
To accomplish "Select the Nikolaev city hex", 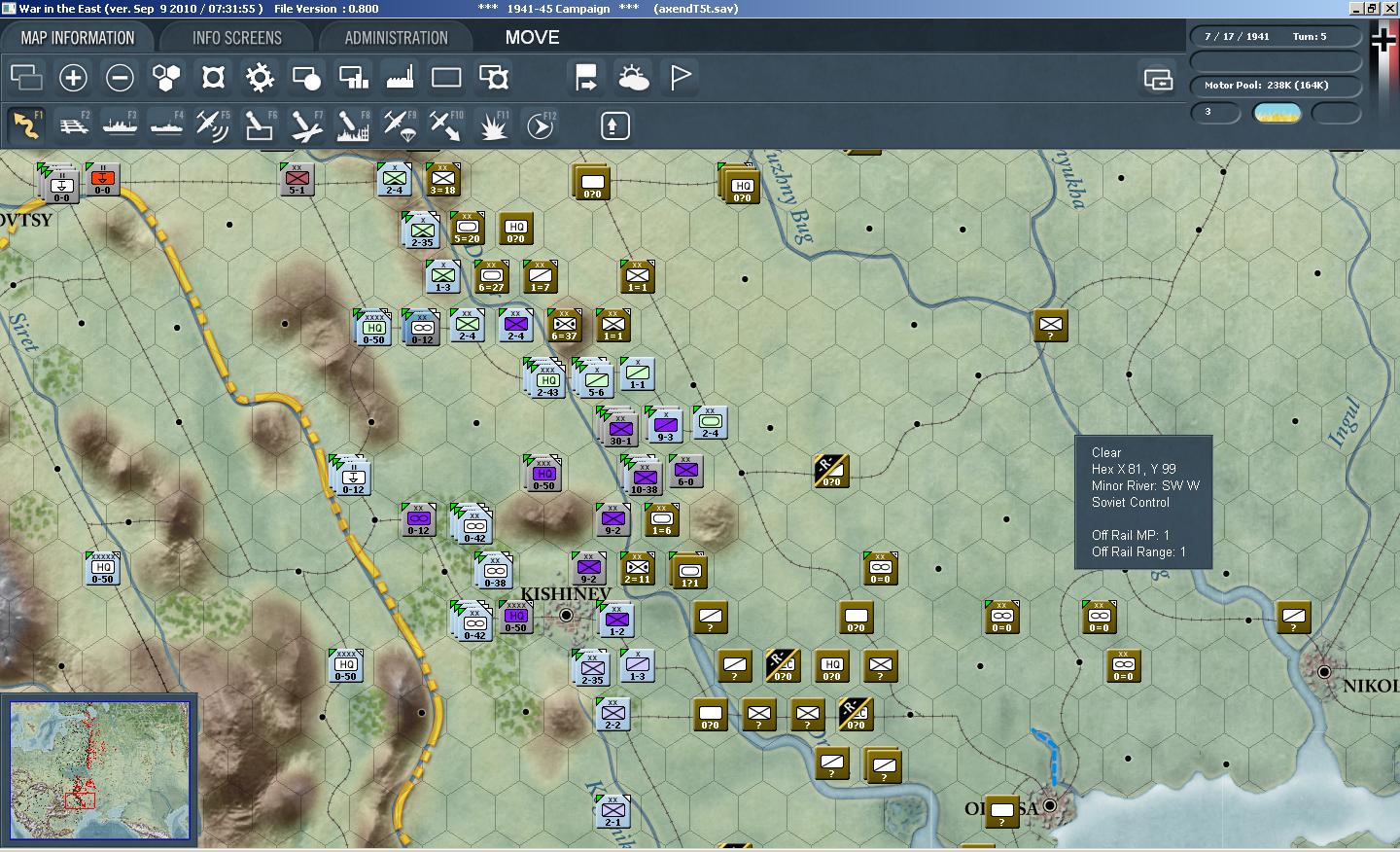I will pos(1324,671).
